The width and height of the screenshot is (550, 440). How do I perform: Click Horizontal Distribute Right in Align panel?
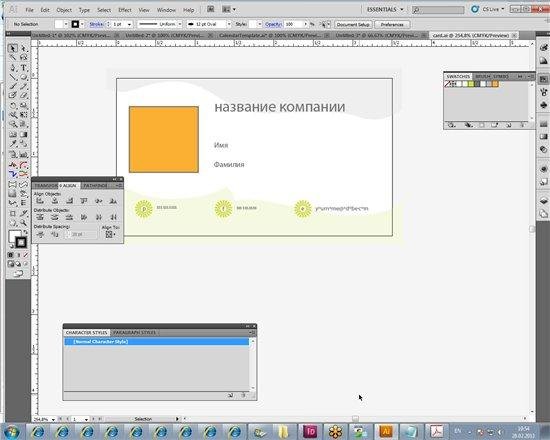113,218
